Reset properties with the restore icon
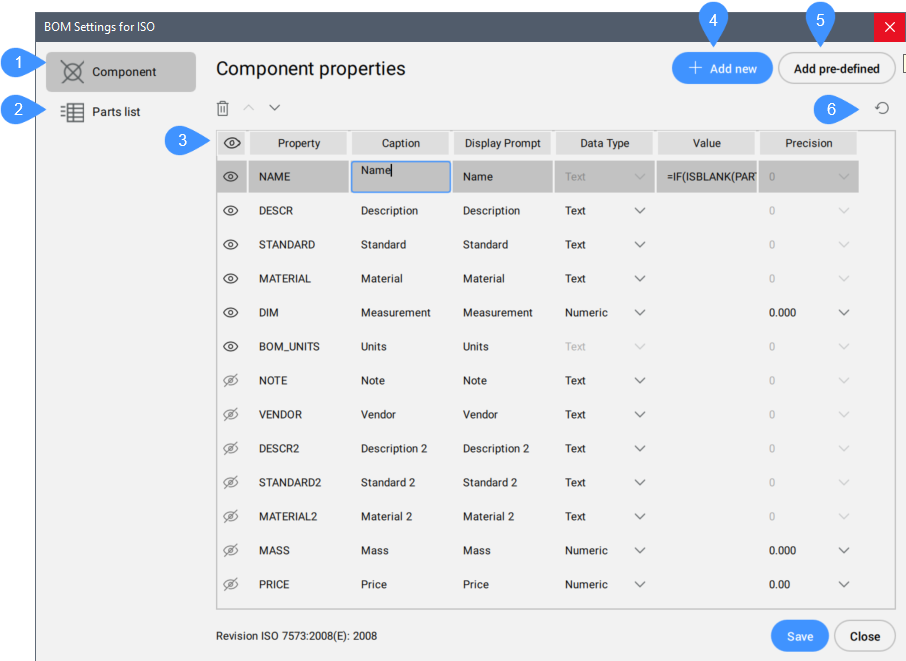Viewport: 906px width, 661px height. (882, 108)
